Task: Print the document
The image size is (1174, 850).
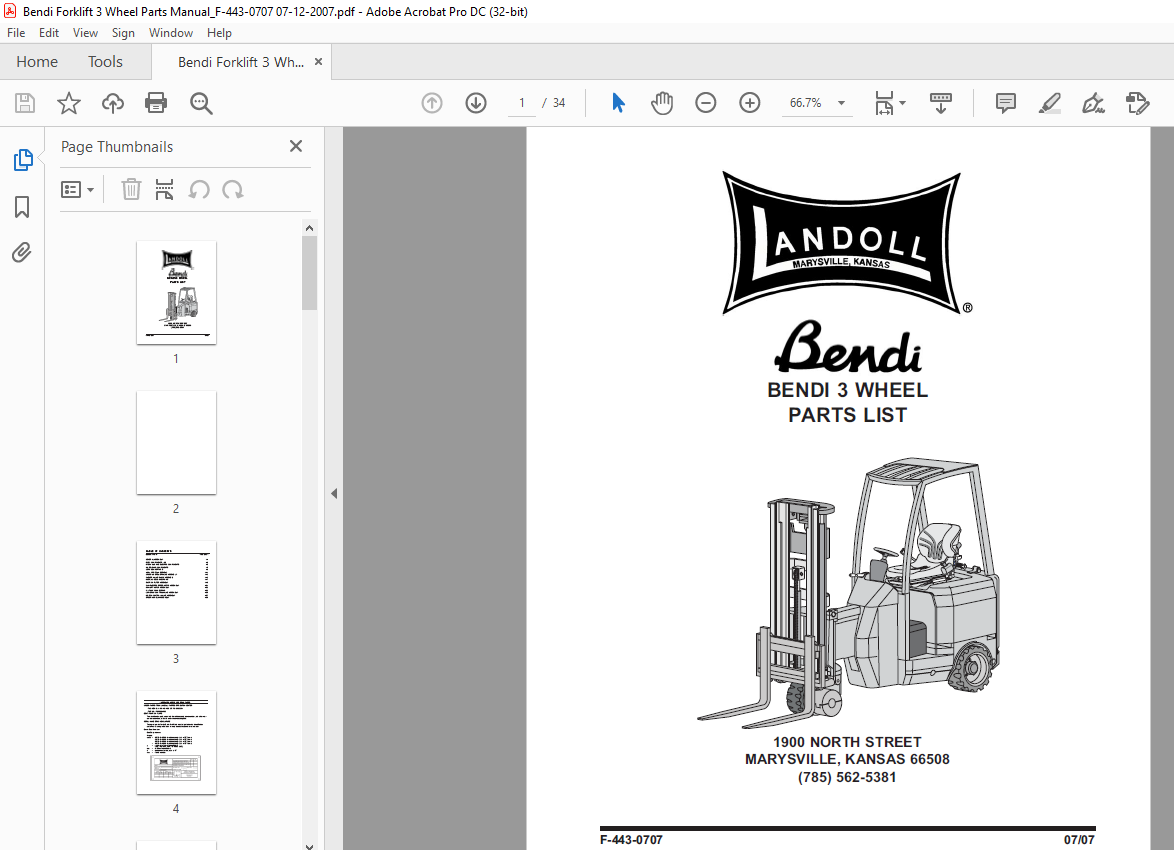Action: tap(156, 103)
